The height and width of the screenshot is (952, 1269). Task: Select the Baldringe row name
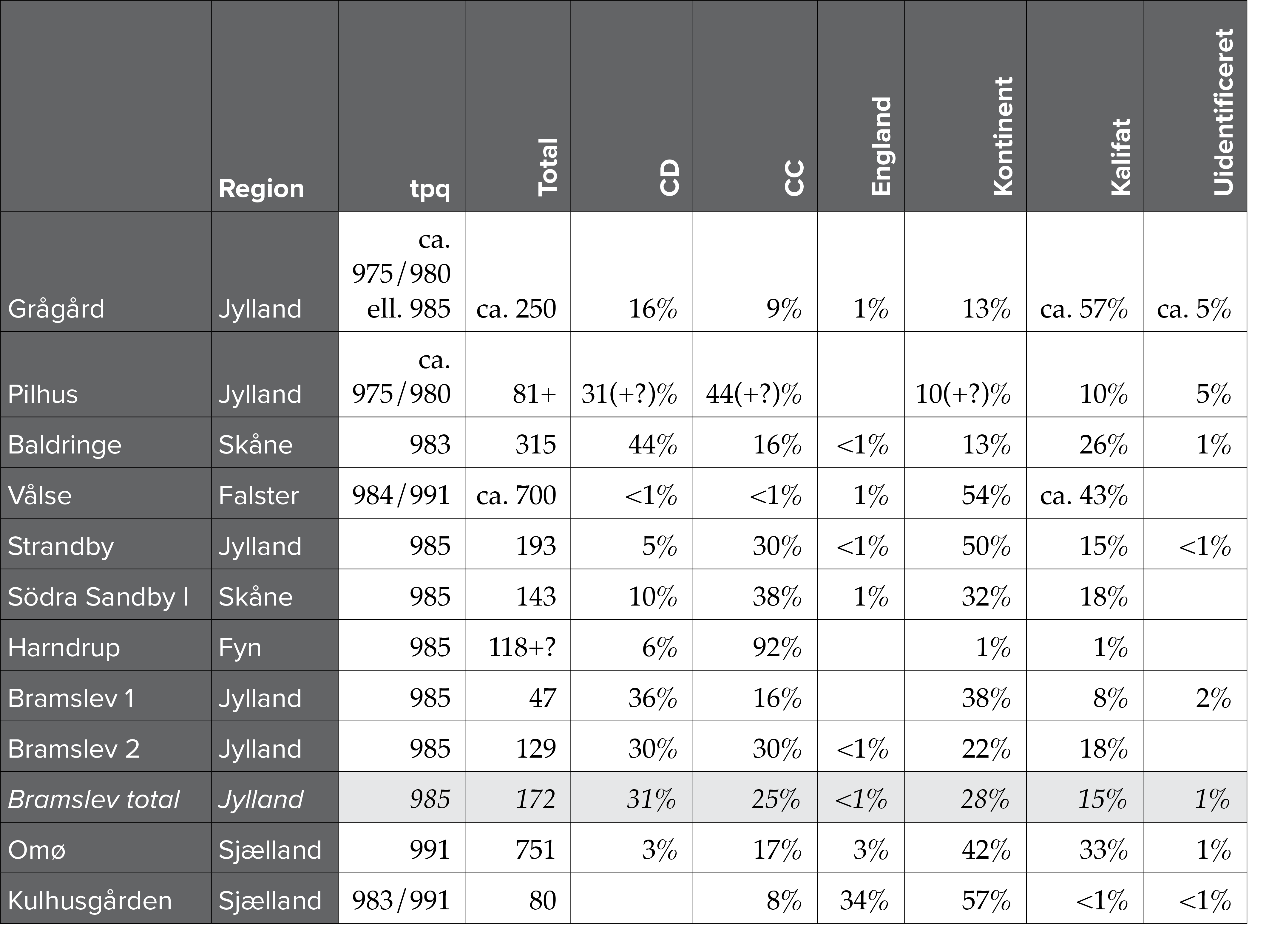[x=65, y=446]
